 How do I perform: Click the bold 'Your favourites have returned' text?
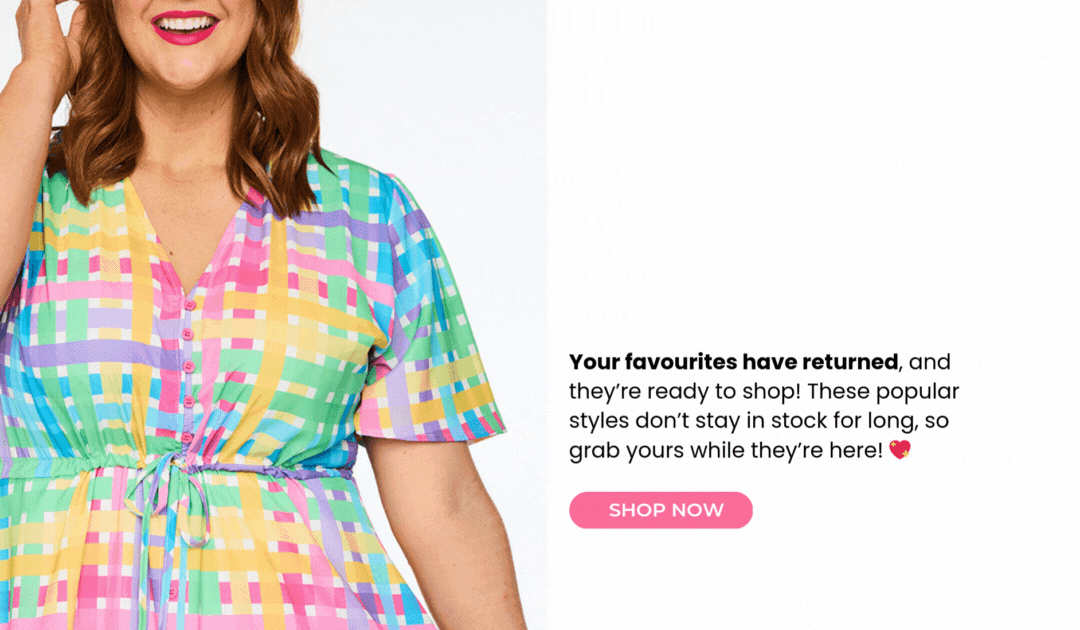coord(734,361)
